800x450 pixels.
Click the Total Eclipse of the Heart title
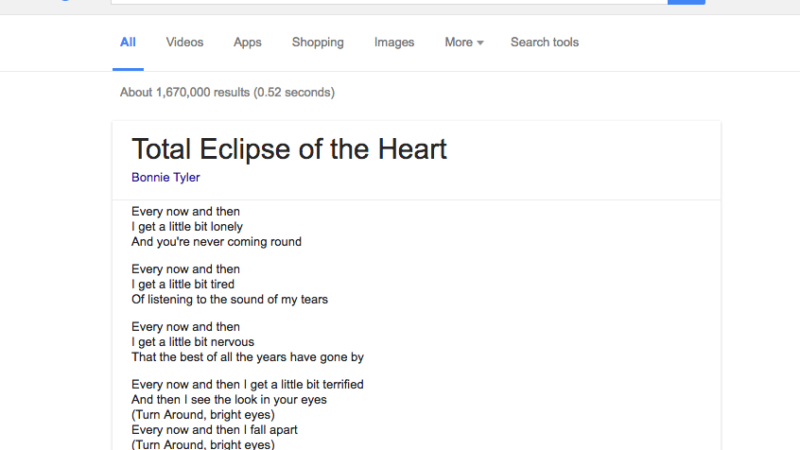tap(289, 149)
